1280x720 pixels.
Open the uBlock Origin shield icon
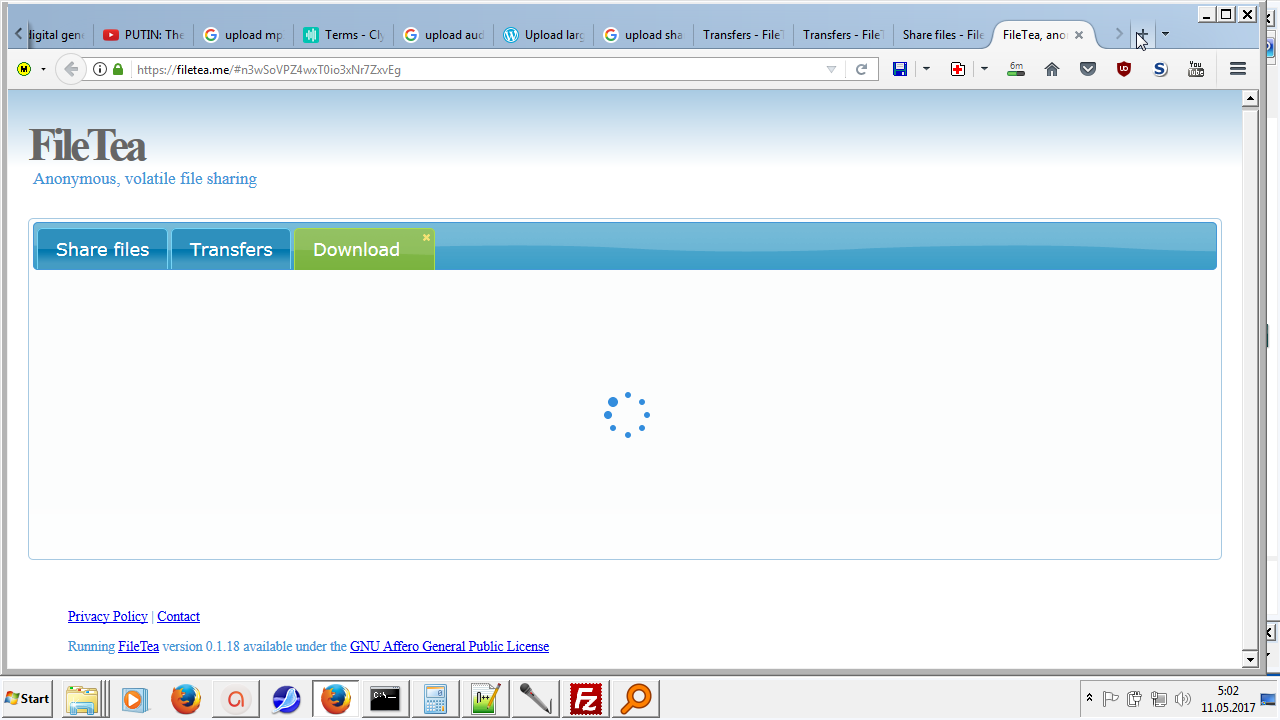[1124, 69]
